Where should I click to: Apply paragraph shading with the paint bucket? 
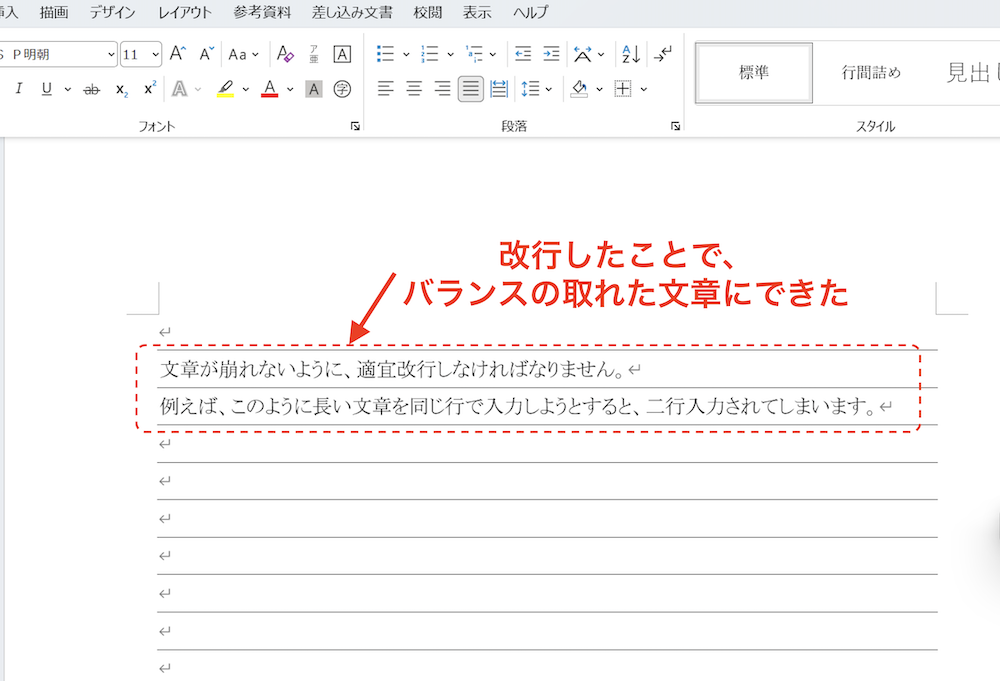pyautogui.click(x=580, y=89)
